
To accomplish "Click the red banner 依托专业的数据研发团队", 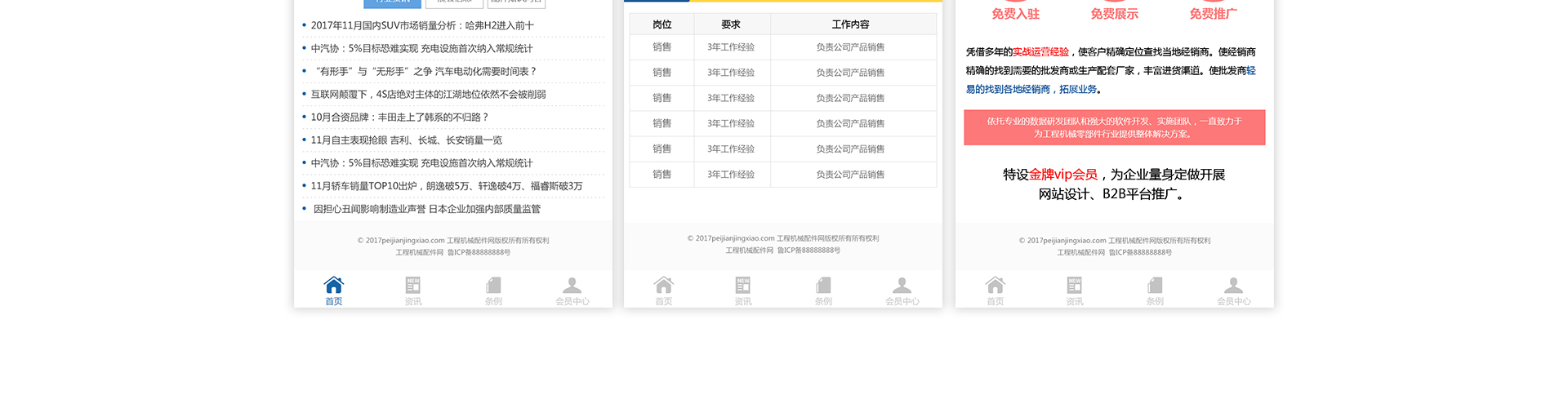I will 1115,127.
